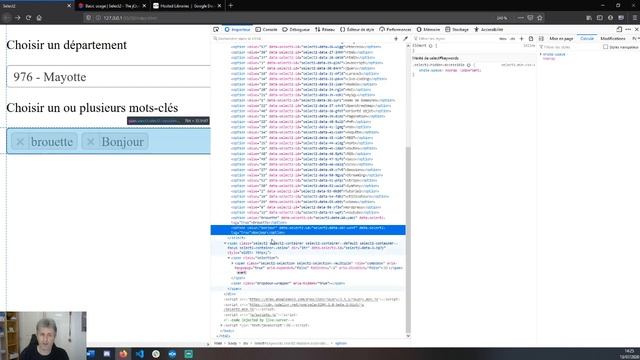Viewport: 640px width, 360px height.
Task: Switch to the Réseau tab
Action: tap(325, 29)
